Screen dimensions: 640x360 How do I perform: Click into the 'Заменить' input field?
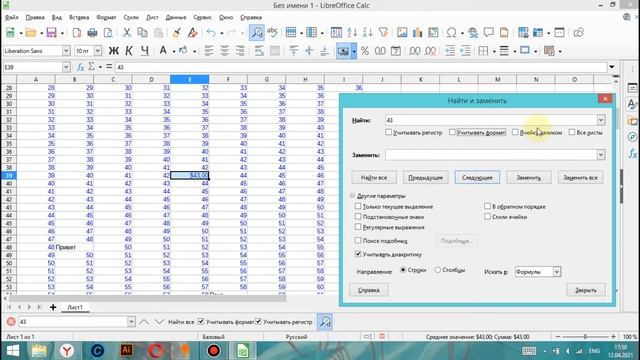pos(491,155)
